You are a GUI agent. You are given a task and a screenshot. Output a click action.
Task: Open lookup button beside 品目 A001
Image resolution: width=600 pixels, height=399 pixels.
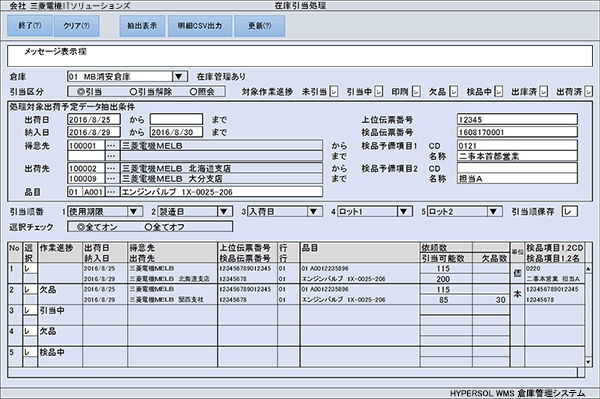(x=111, y=192)
